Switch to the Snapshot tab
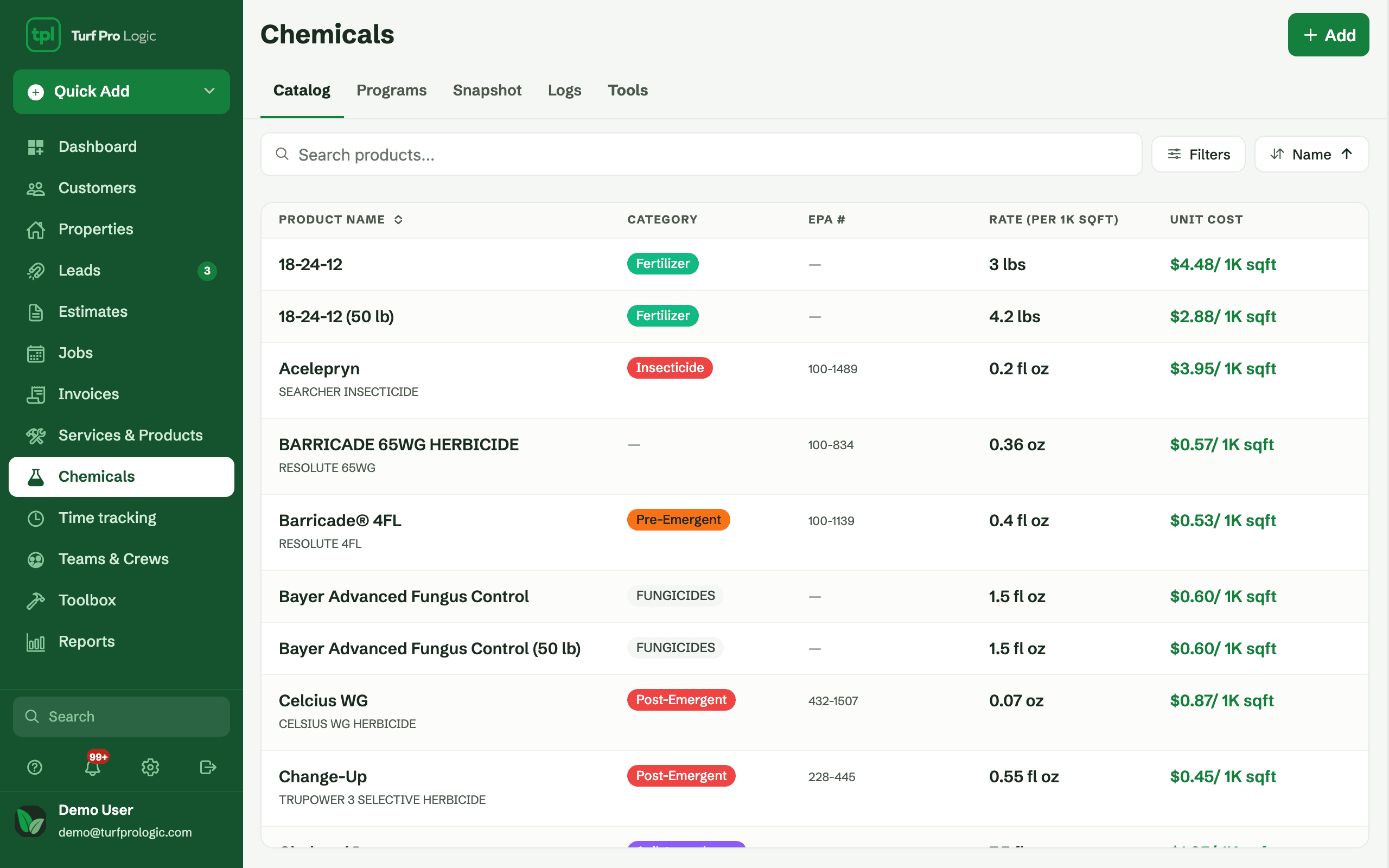This screenshot has width=1389, height=868. coord(487,90)
